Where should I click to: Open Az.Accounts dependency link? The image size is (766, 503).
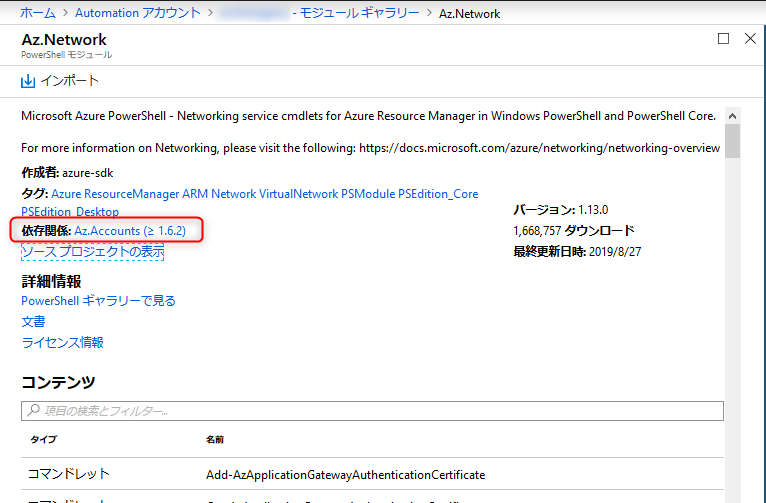130,231
